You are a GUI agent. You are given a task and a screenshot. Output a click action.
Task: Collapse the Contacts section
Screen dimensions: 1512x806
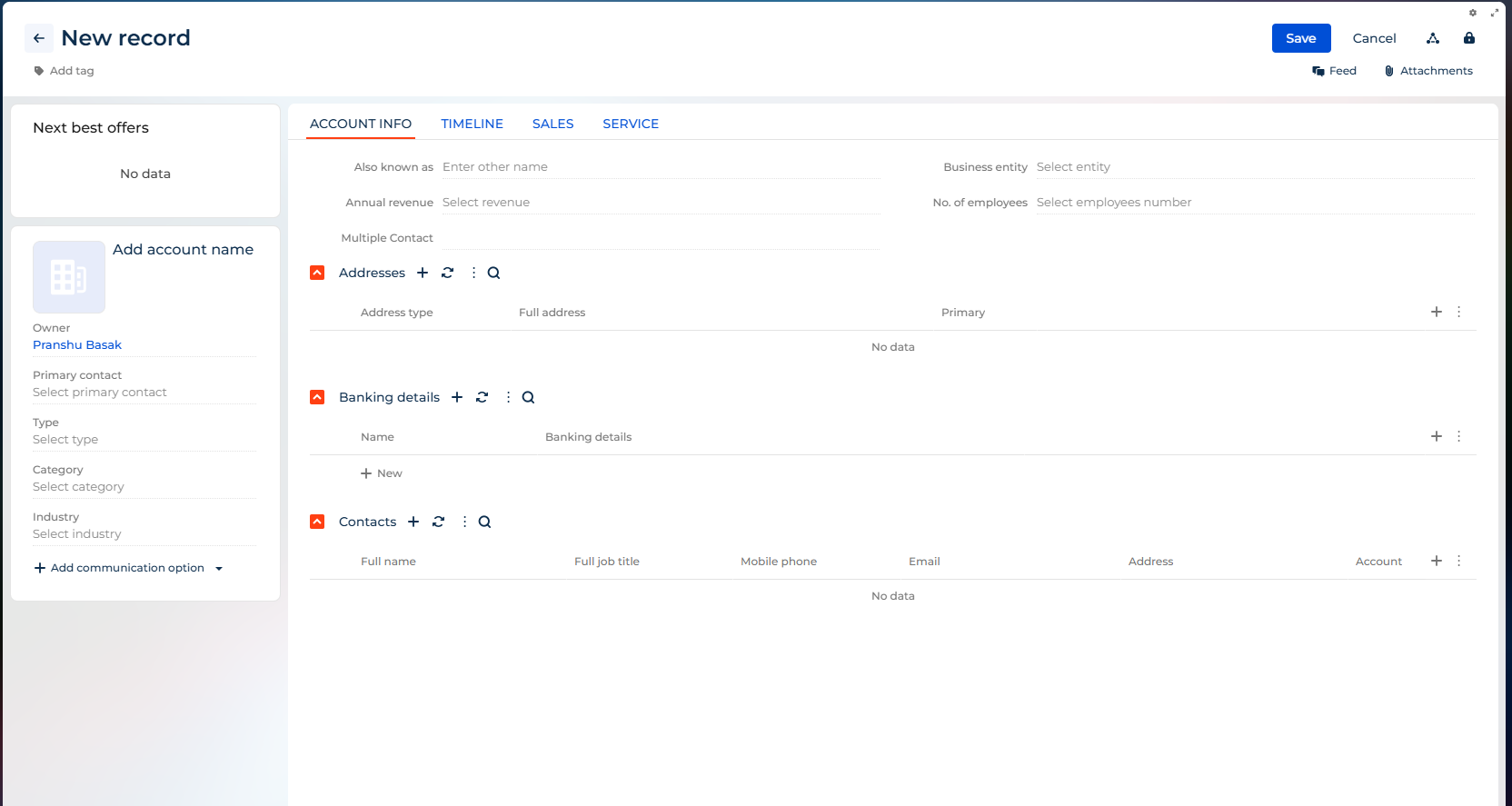click(x=317, y=522)
